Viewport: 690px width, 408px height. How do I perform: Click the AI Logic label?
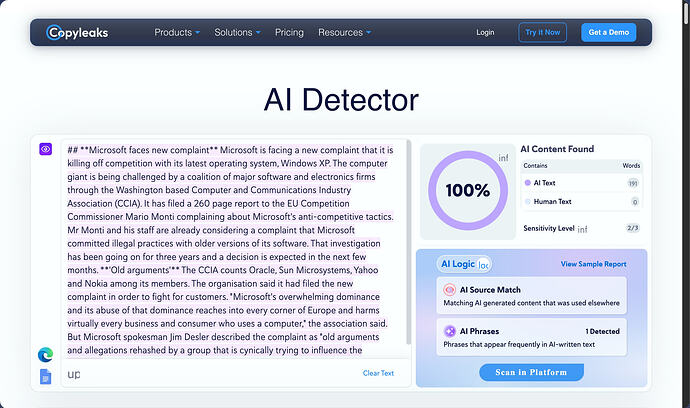pos(458,264)
